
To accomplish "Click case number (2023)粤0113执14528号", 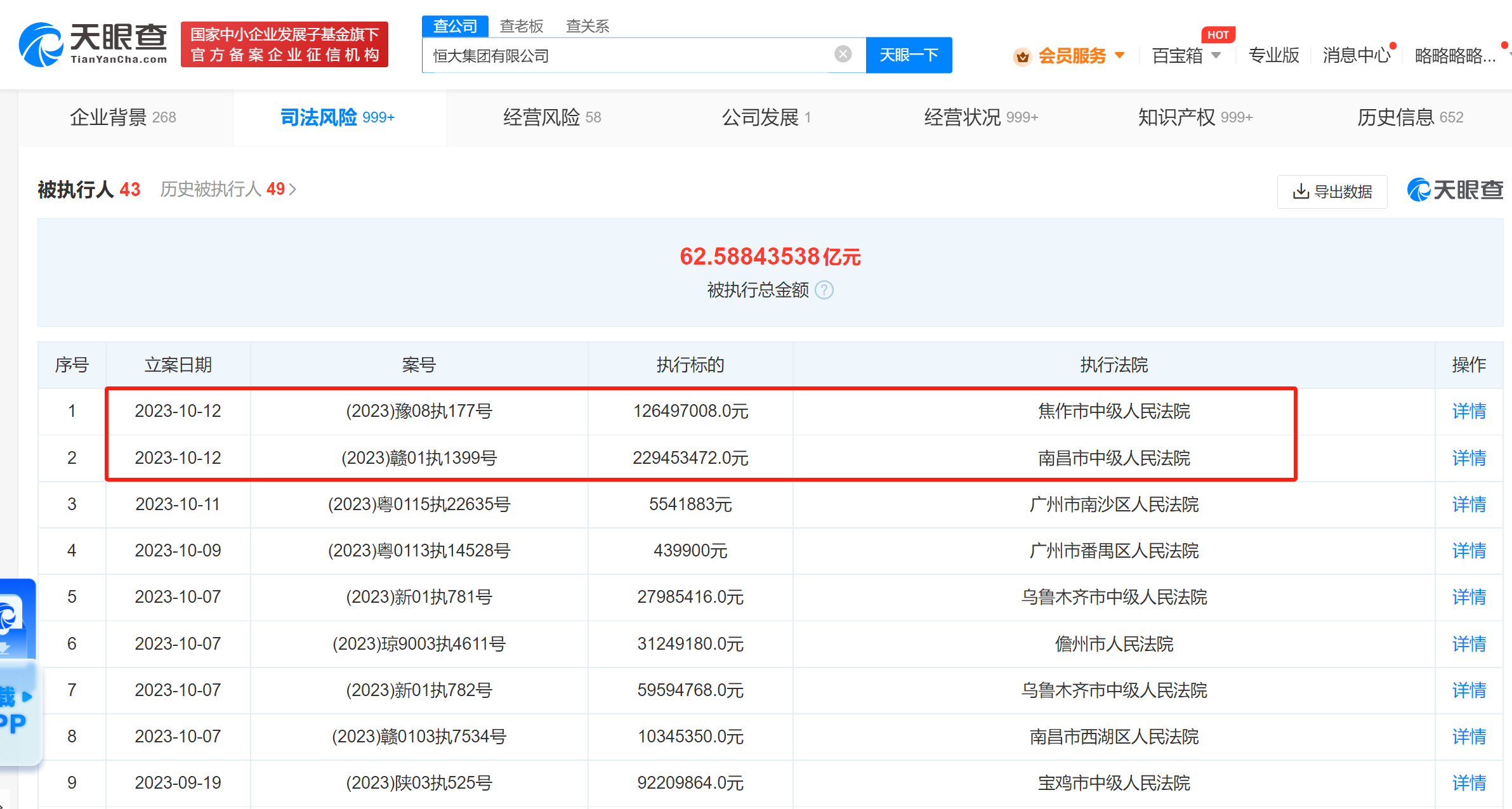I will pos(419,551).
